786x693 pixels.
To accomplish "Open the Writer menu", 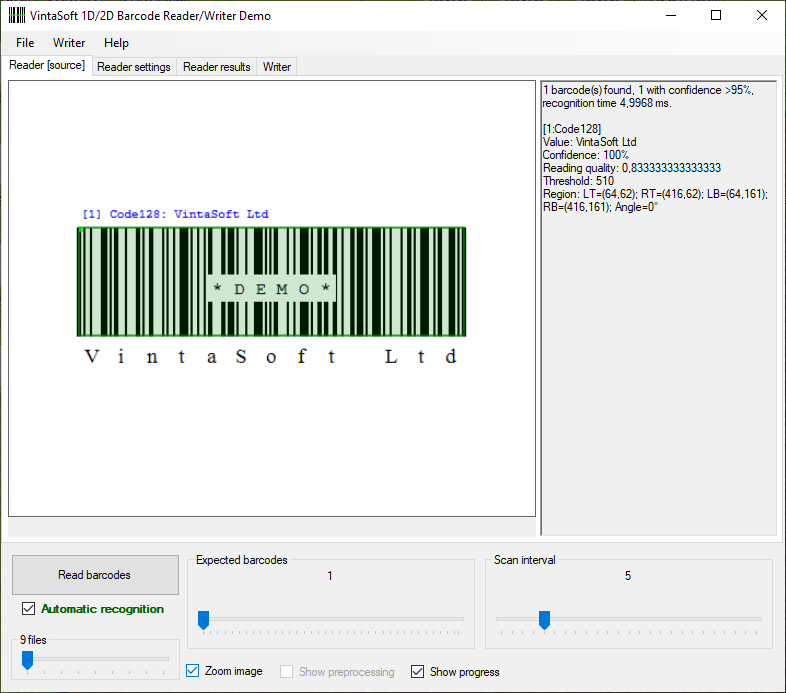I will 69,43.
